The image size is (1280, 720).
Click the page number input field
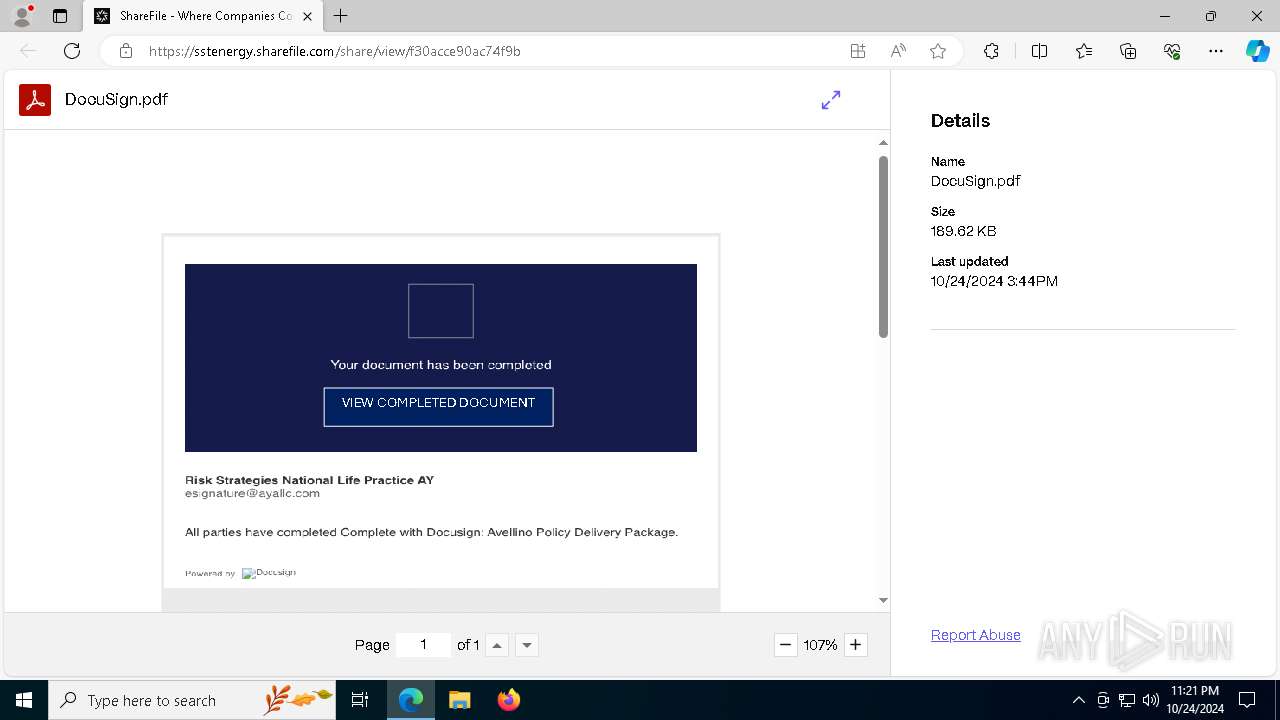pos(423,645)
